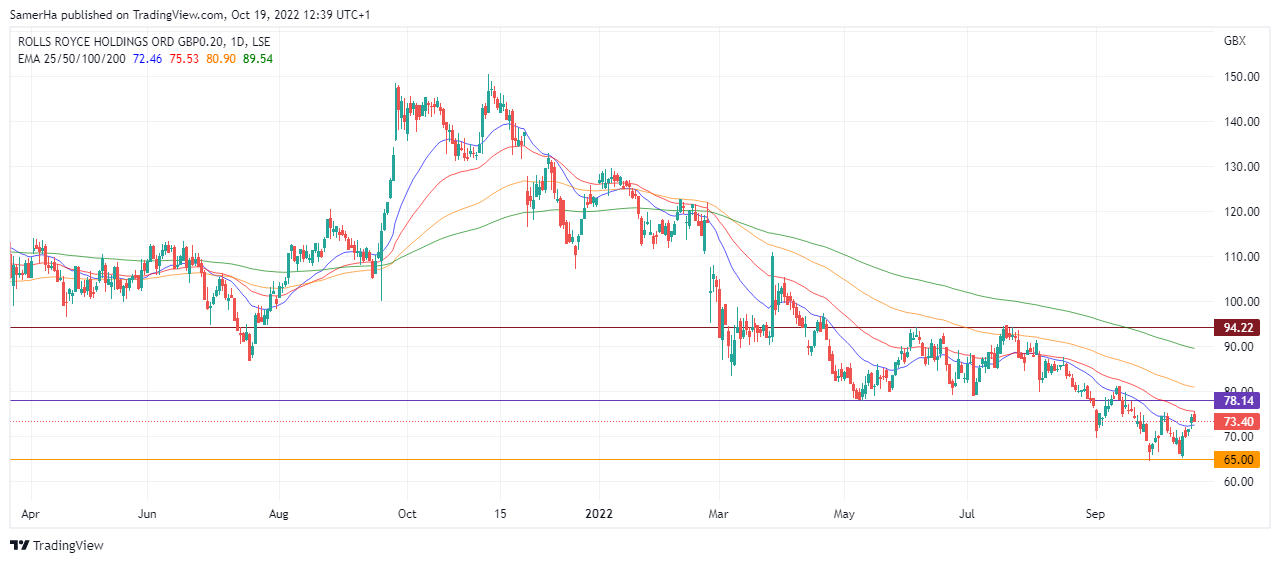Open the GBX currency label
This screenshot has height=563, width=1280.
coord(1234,41)
